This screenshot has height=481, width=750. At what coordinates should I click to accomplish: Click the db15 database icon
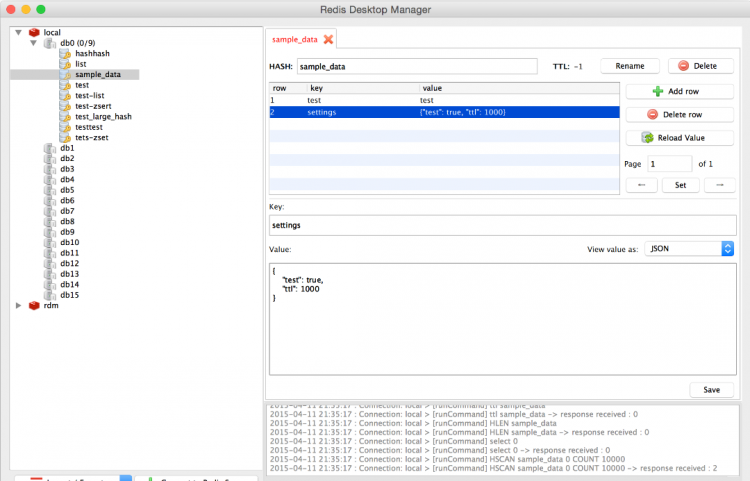point(50,295)
